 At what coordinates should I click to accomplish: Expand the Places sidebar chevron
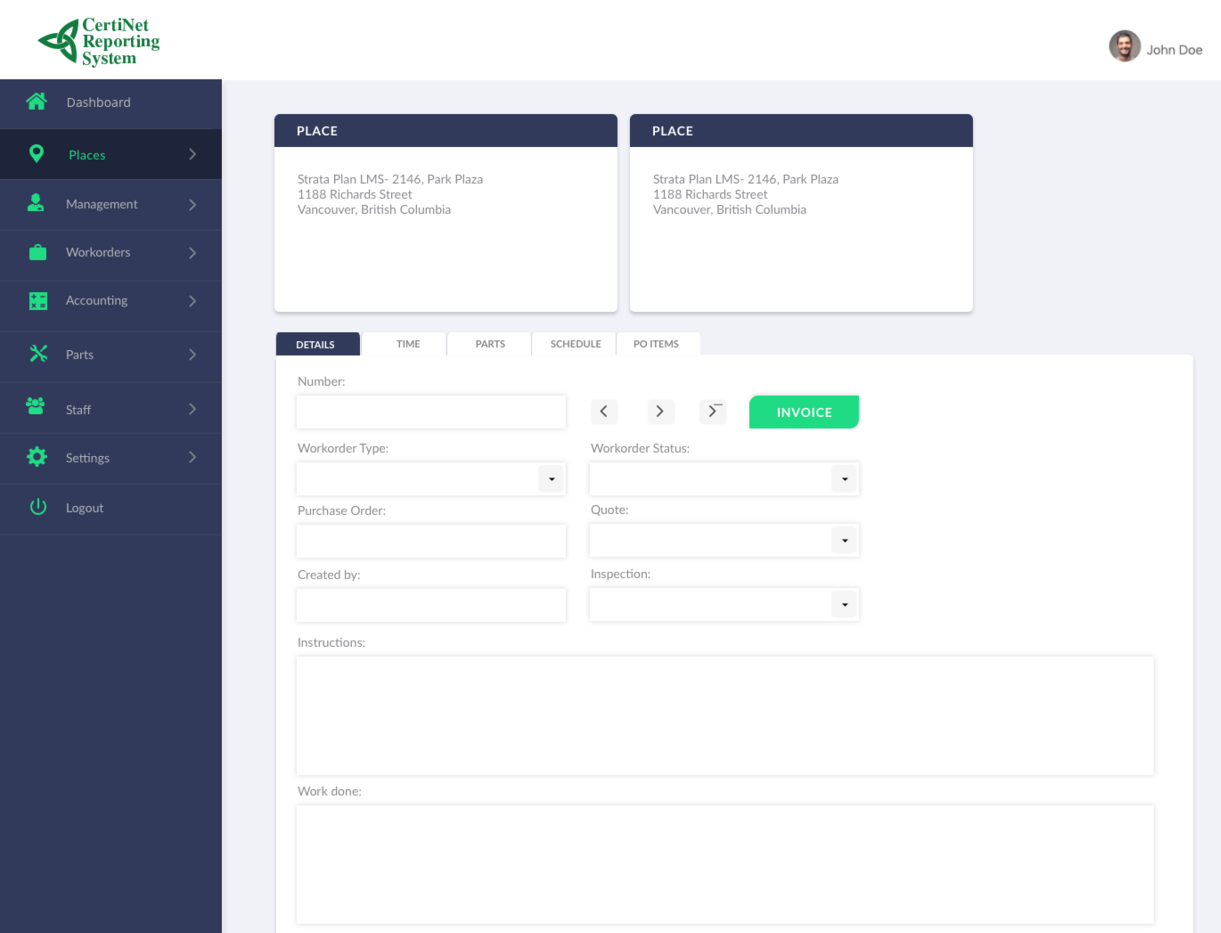click(192, 154)
